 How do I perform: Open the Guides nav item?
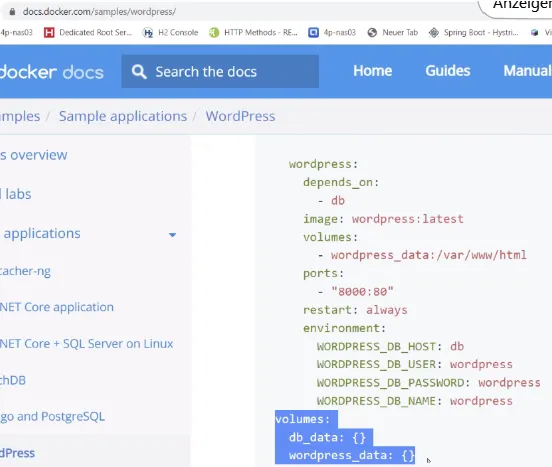click(447, 71)
